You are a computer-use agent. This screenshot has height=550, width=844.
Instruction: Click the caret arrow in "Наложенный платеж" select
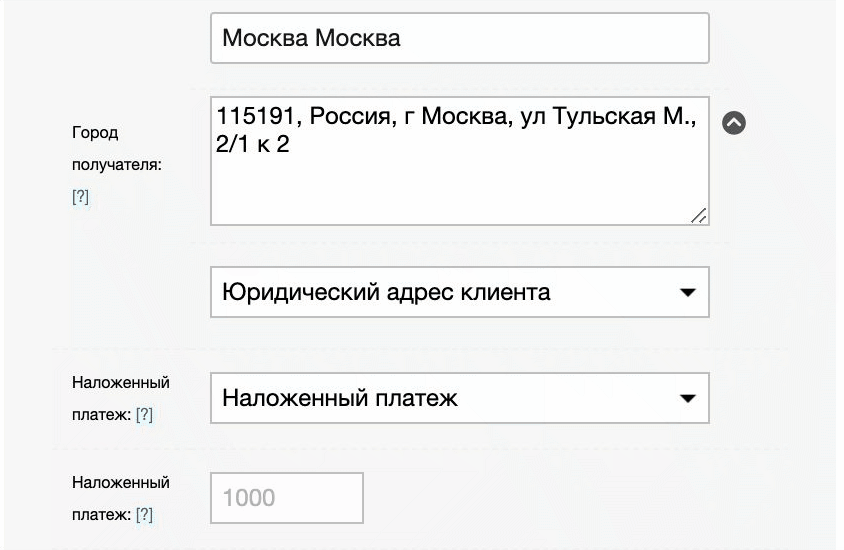pos(687,398)
